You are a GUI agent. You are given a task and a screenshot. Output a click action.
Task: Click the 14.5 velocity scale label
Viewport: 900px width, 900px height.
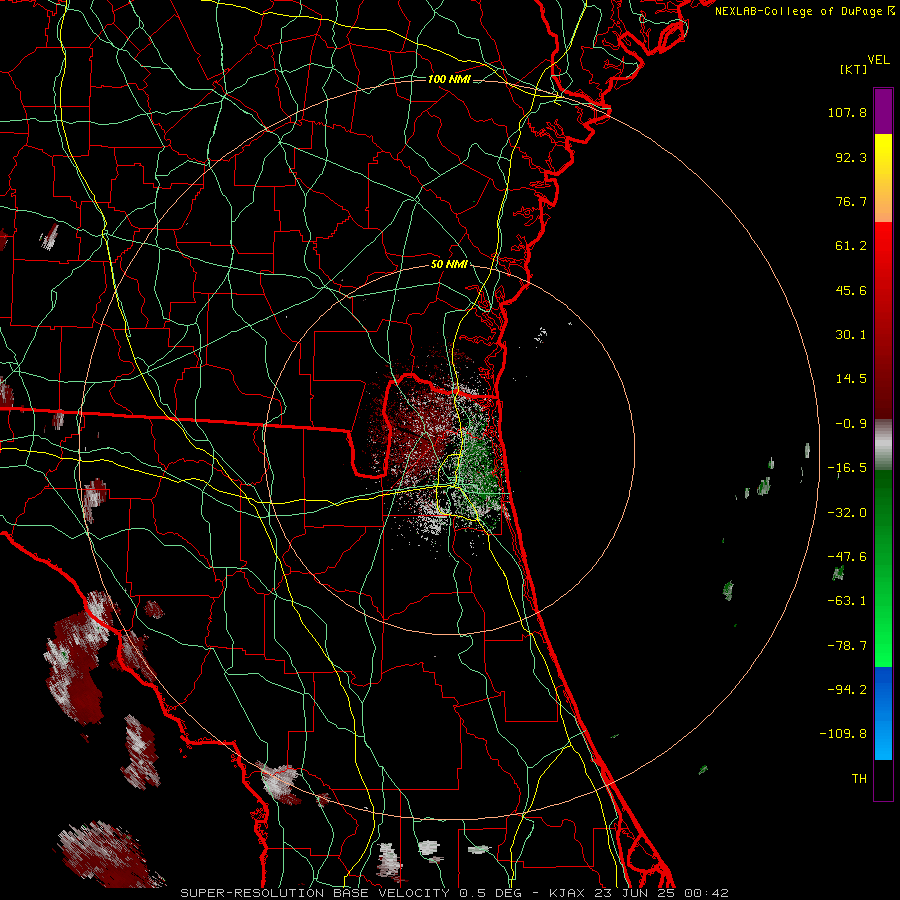[851, 379]
